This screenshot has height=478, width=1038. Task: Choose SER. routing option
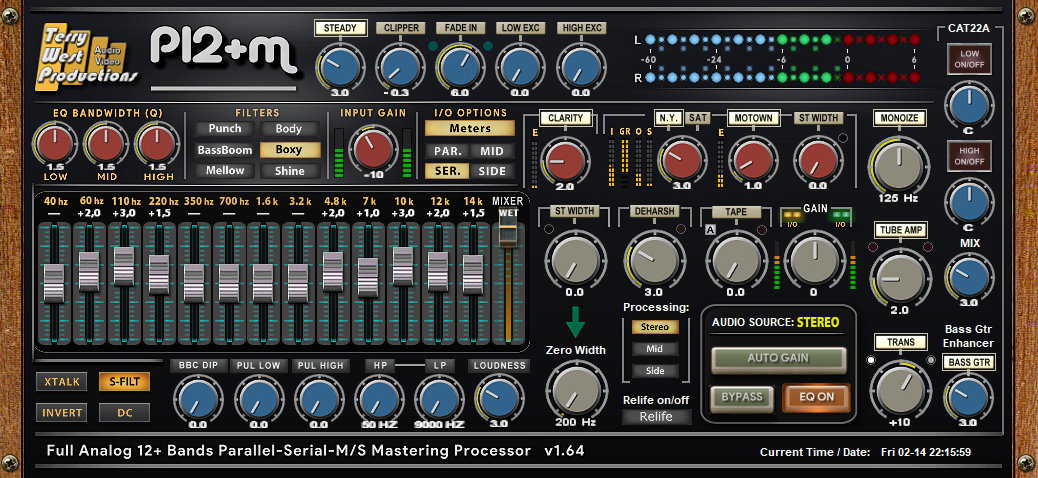448,171
